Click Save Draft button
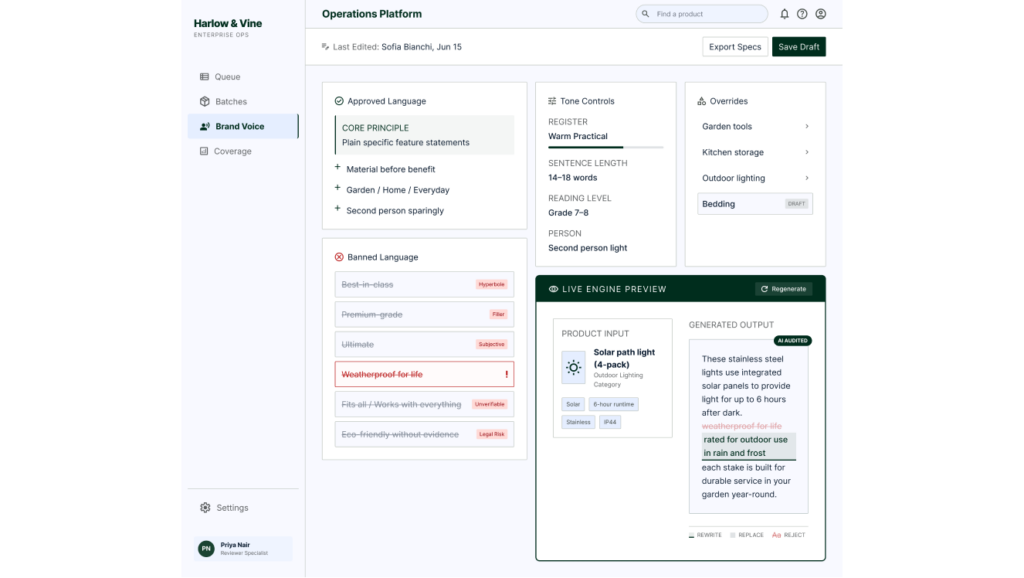Image resolution: width=1024 pixels, height=578 pixels. [799, 46]
